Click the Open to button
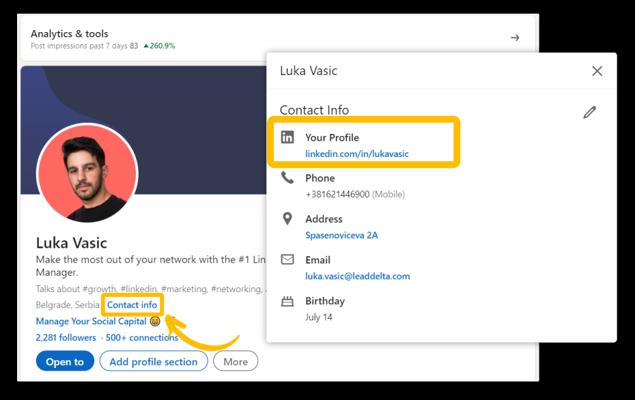Screen dimensions: 635x400 coord(65,362)
